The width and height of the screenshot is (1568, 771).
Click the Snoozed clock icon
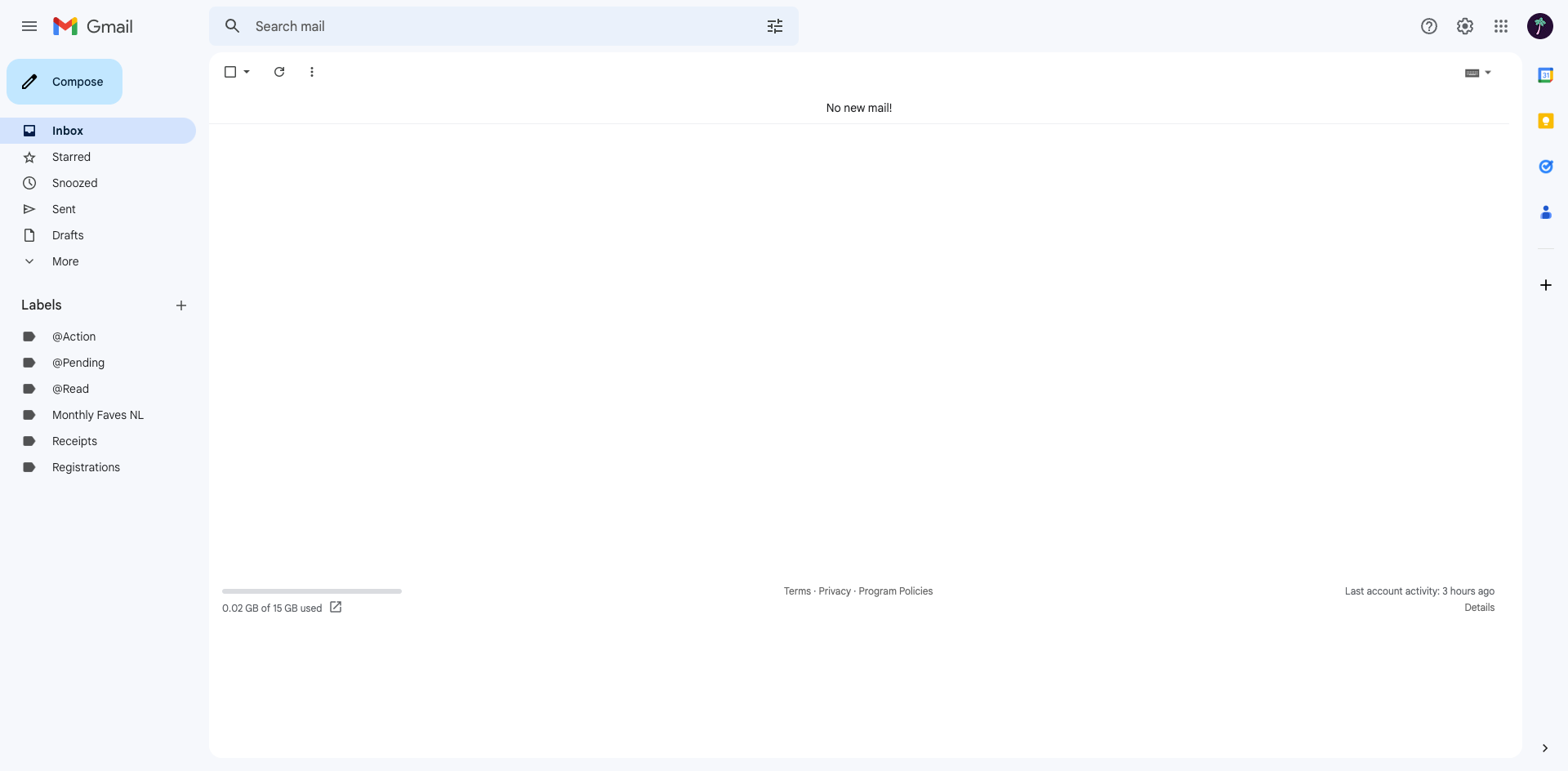coord(29,183)
